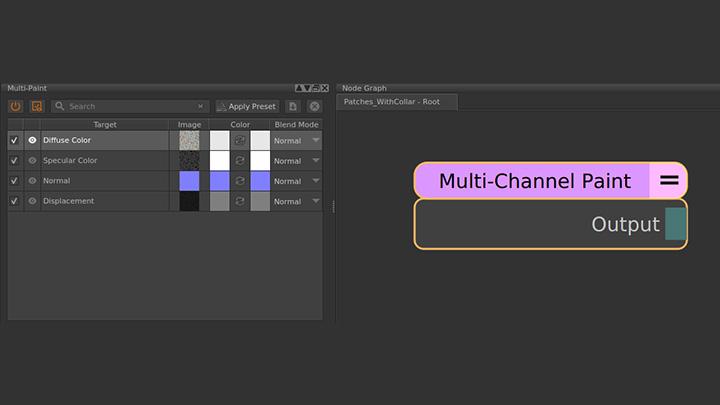
Task: Select the Multi-Channel Paint node title
Action: [x=535, y=180]
